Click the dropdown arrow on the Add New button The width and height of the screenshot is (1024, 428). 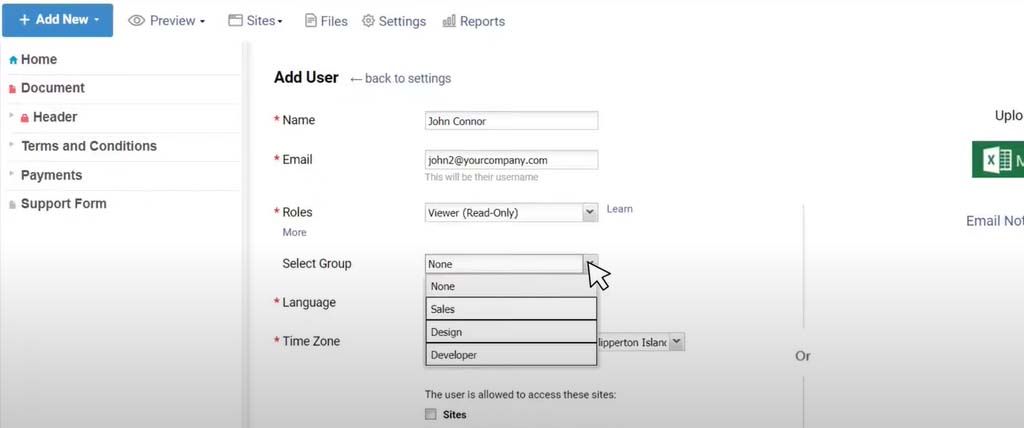[x=97, y=20]
